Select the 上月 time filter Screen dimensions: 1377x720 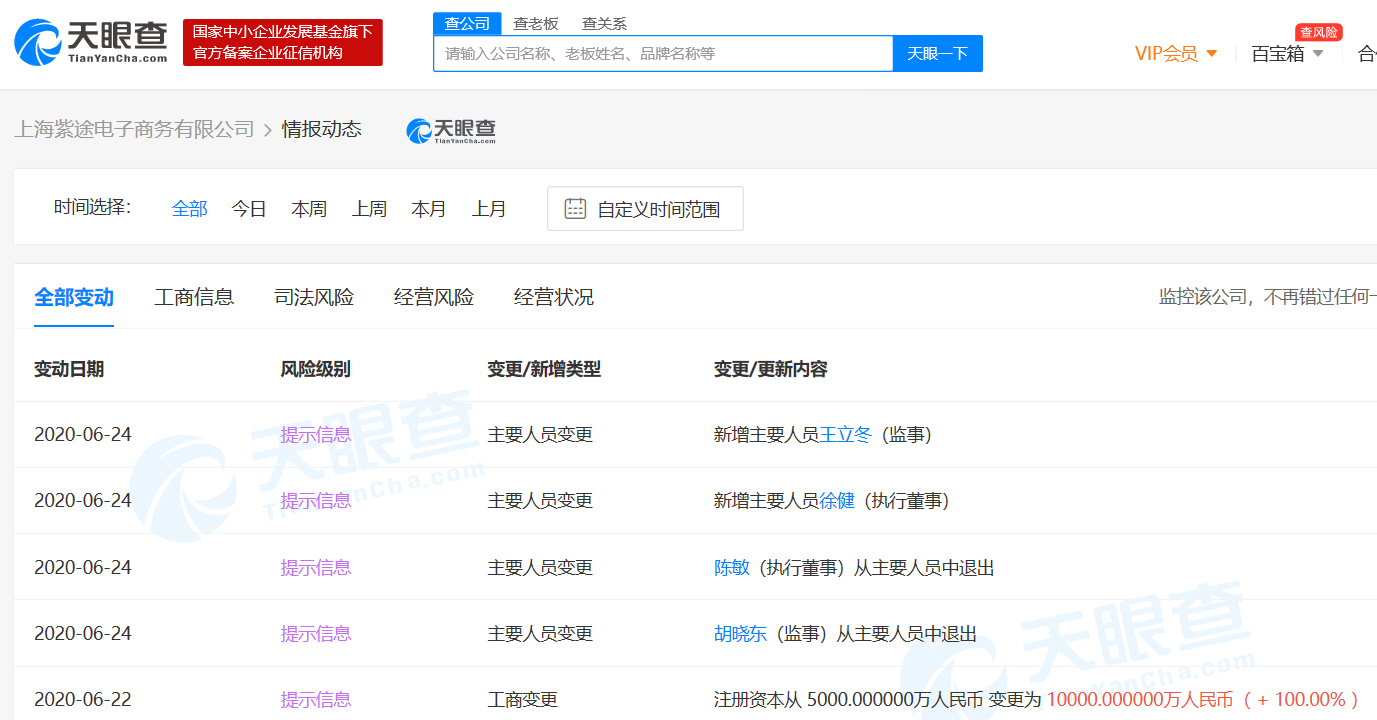(x=489, y=209)
